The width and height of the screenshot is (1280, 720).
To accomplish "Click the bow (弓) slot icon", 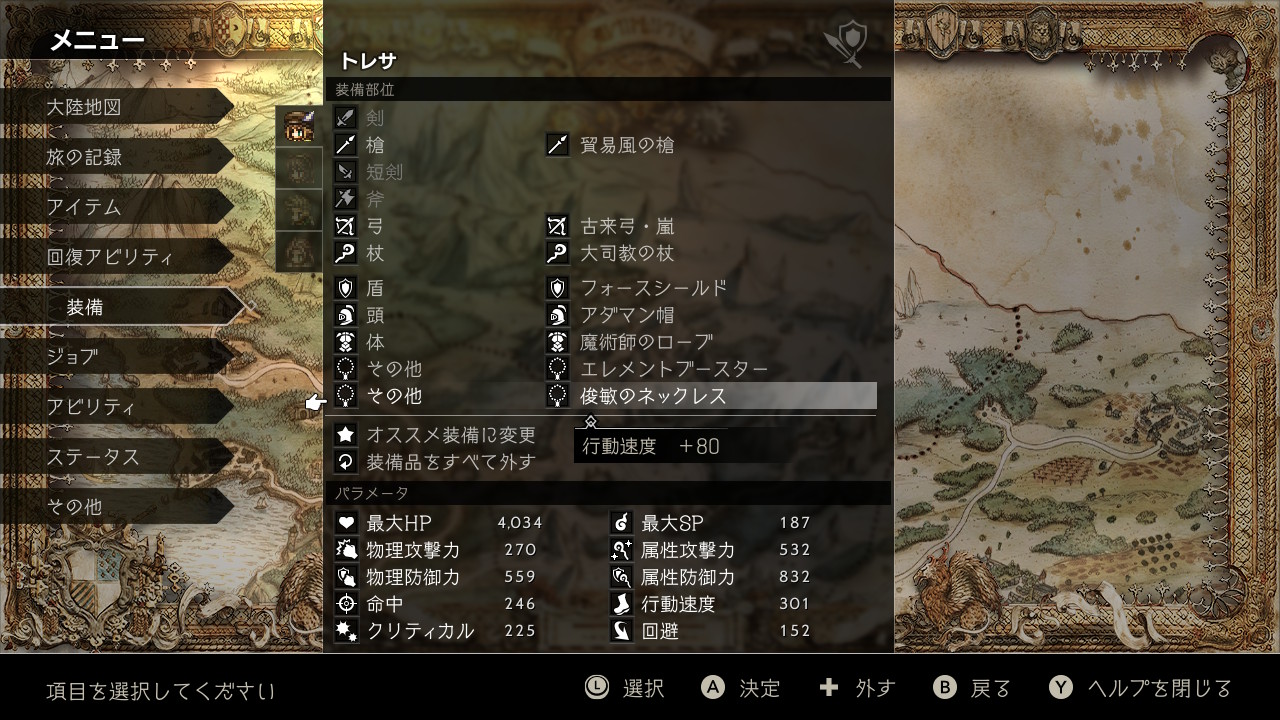I will click(345, 226).
